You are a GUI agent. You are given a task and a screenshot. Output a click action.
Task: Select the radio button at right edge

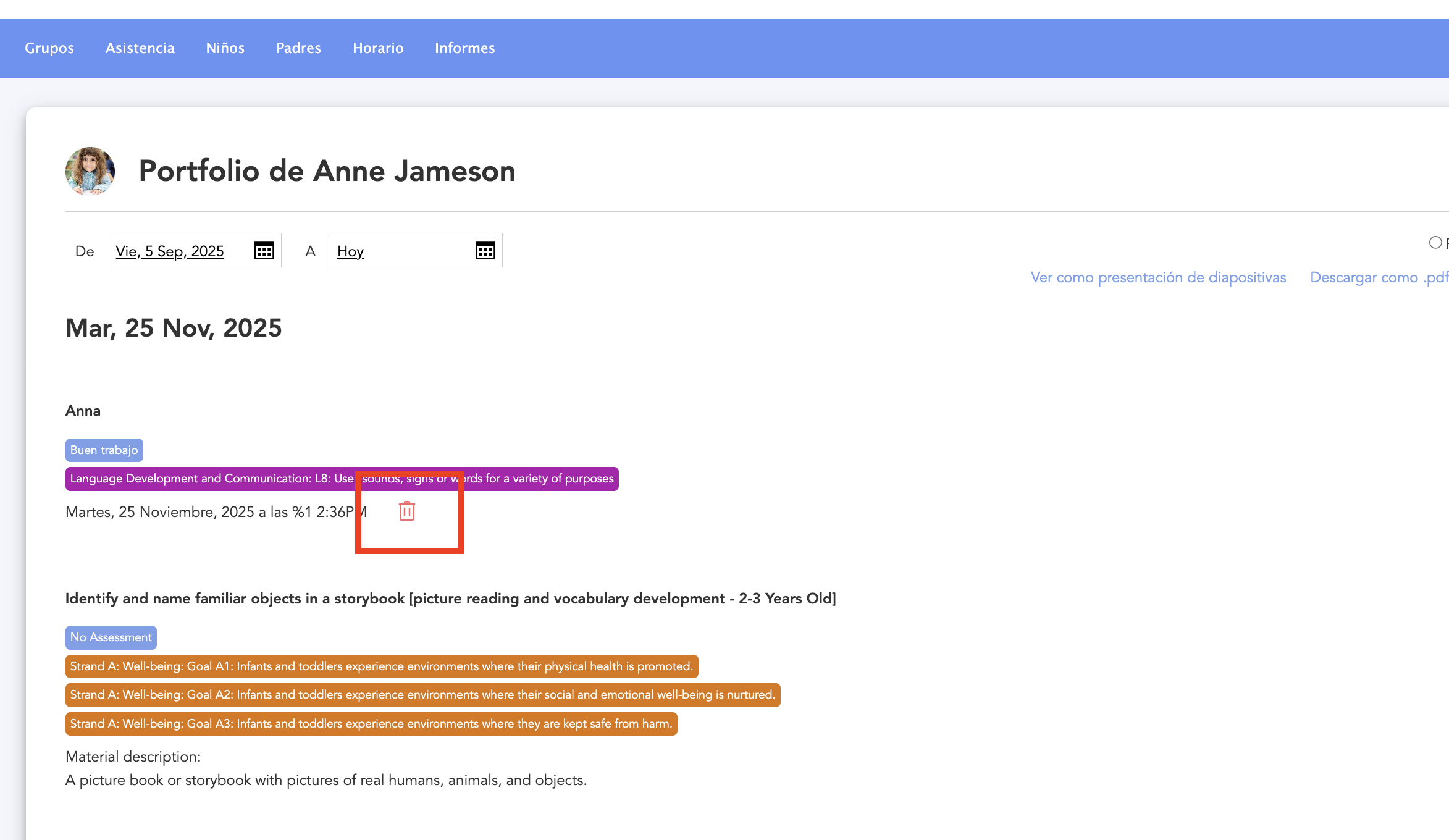click(1435, 243)
